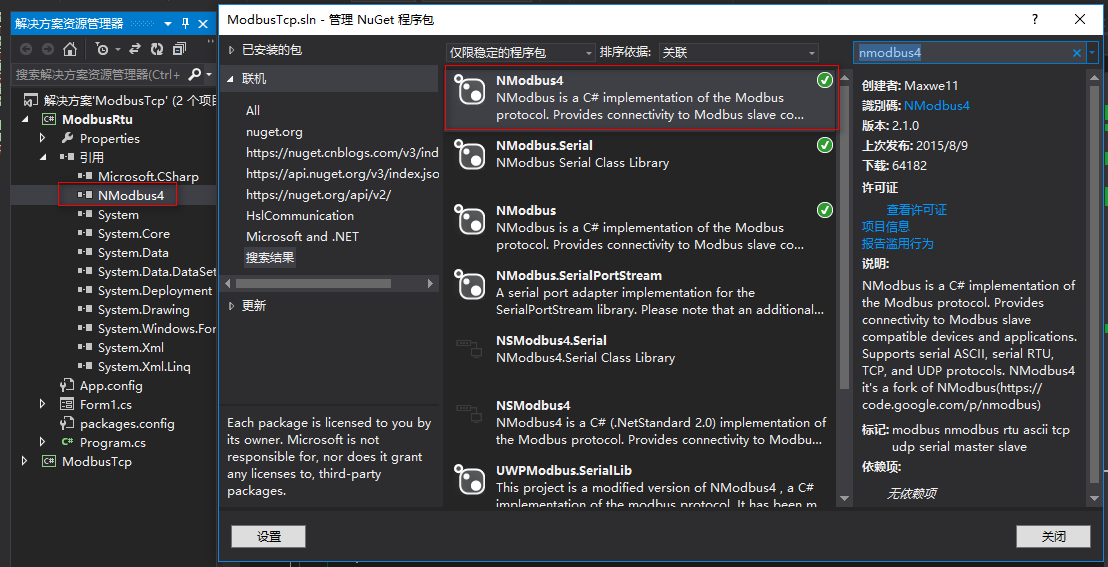1108x567 pixels.
Task: Click green installed checkmark beside NModbus.Serial
Action: [825, 146]
